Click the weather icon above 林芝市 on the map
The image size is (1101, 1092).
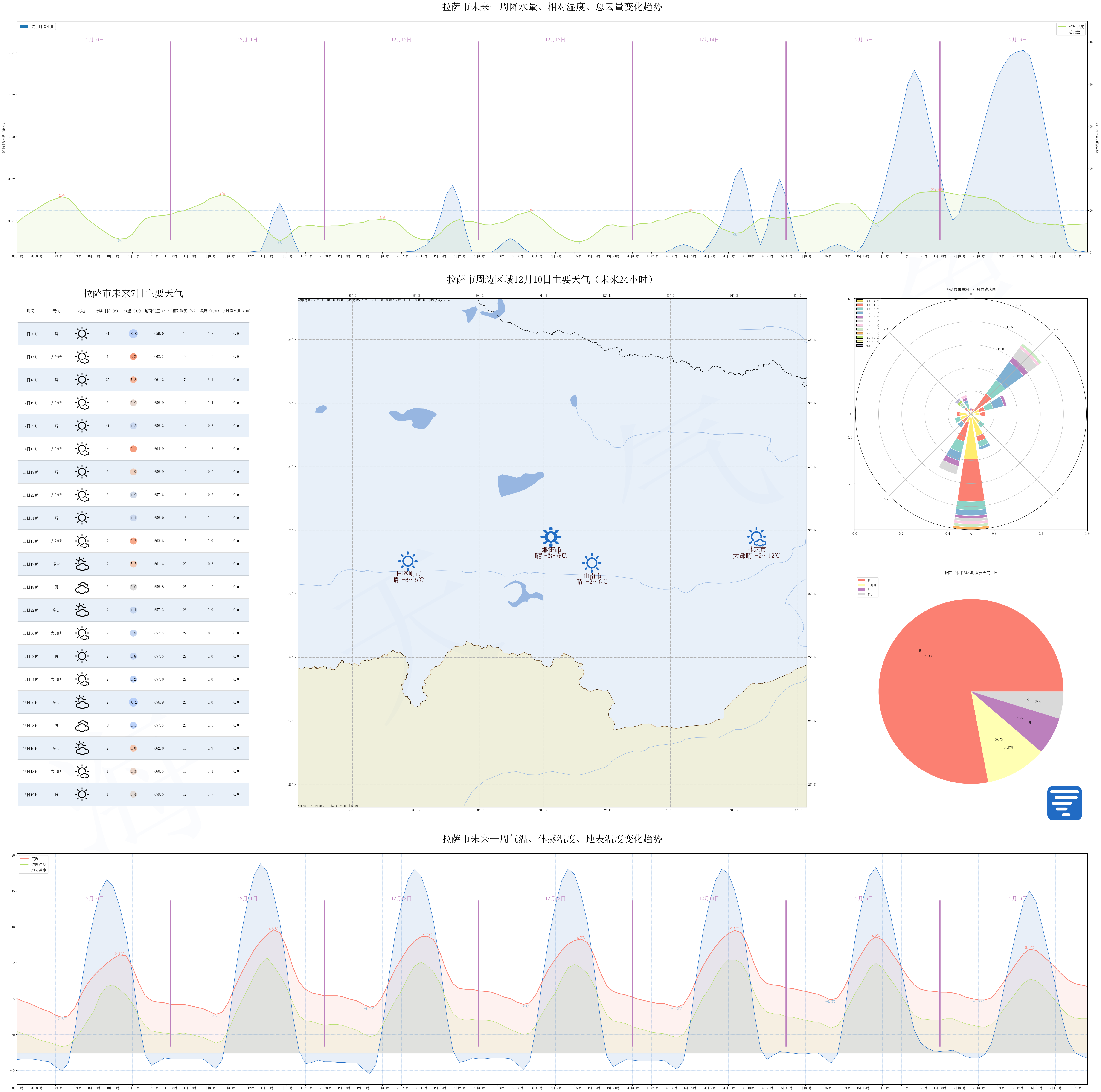757,537
